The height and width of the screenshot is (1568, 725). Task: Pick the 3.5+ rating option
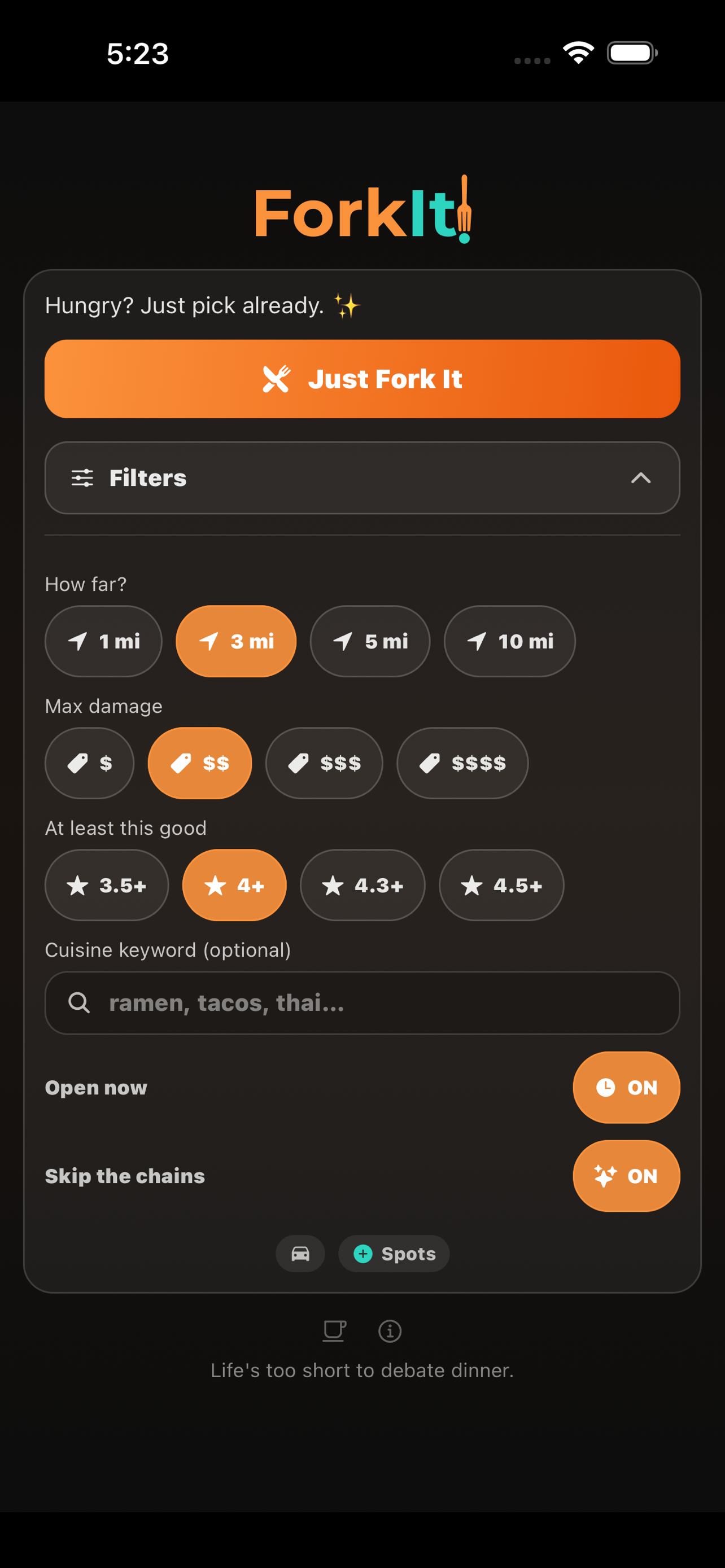pos(106,886)
